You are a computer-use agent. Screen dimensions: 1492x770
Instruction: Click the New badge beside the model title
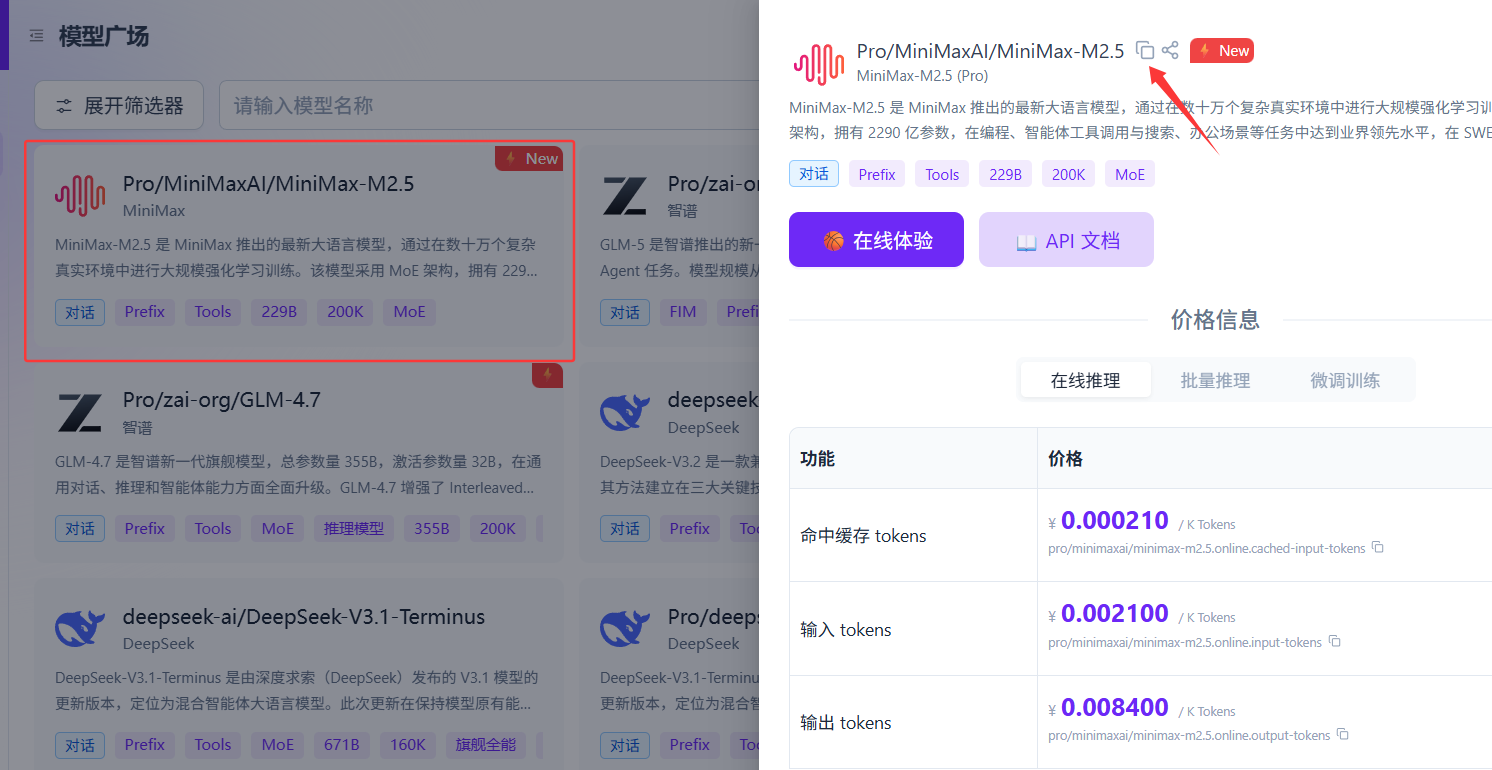[1222, 51]
